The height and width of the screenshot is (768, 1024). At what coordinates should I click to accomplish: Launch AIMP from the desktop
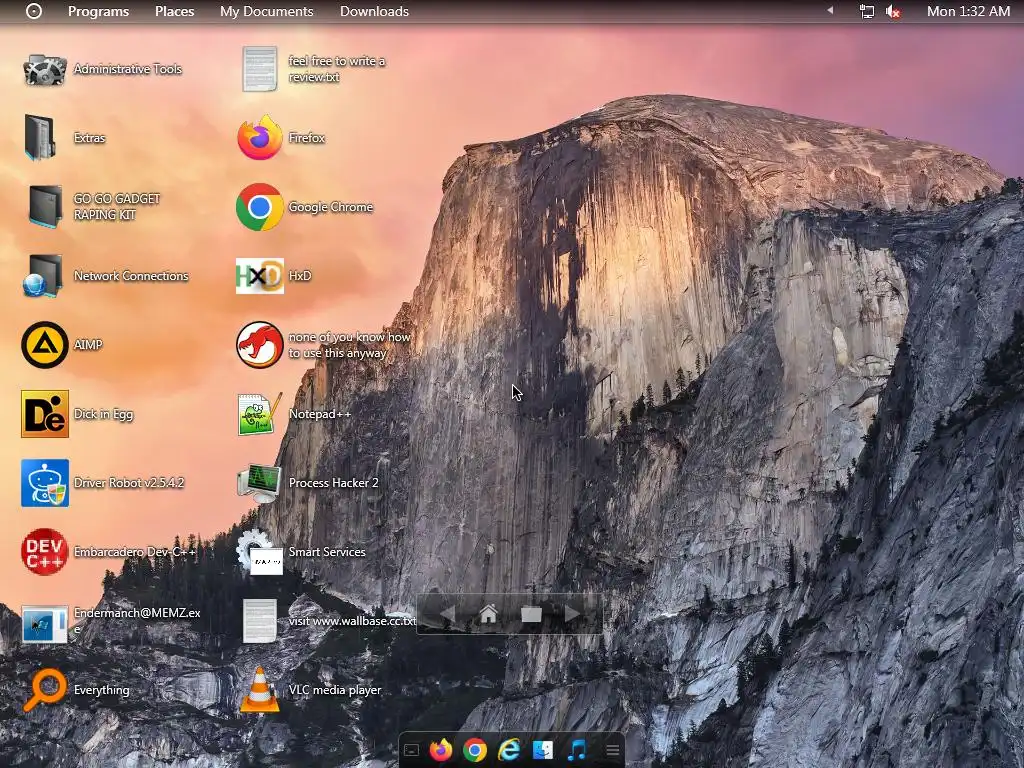click(44, 345)
